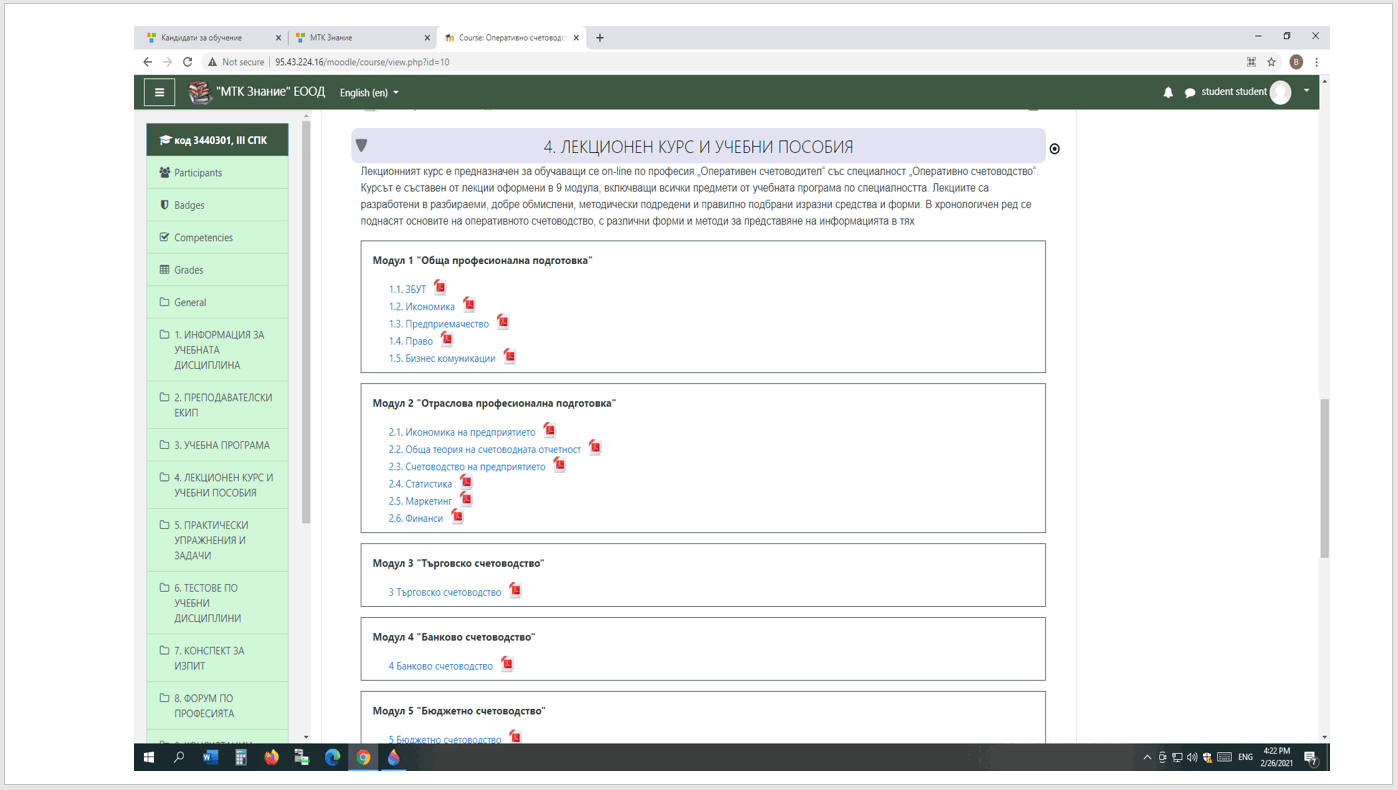
Task: Click the student user avatar picture
Action: click(x=1280, y=92)
